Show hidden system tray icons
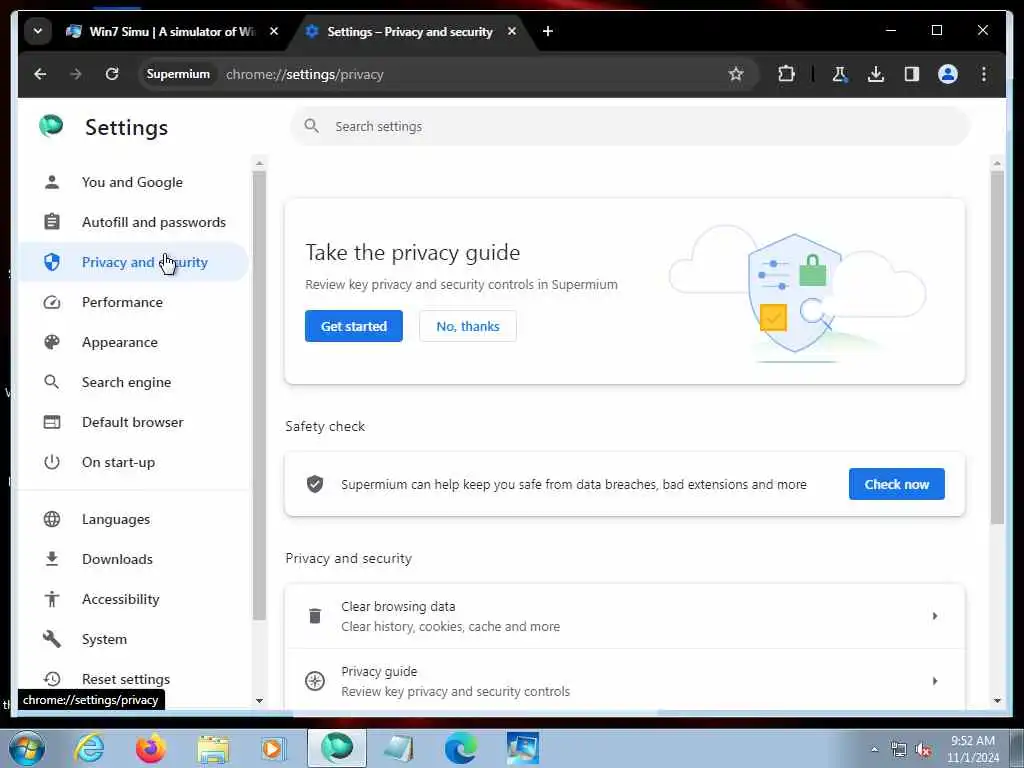This screenshot has height=768, width=1024. [x=874, y=750]
